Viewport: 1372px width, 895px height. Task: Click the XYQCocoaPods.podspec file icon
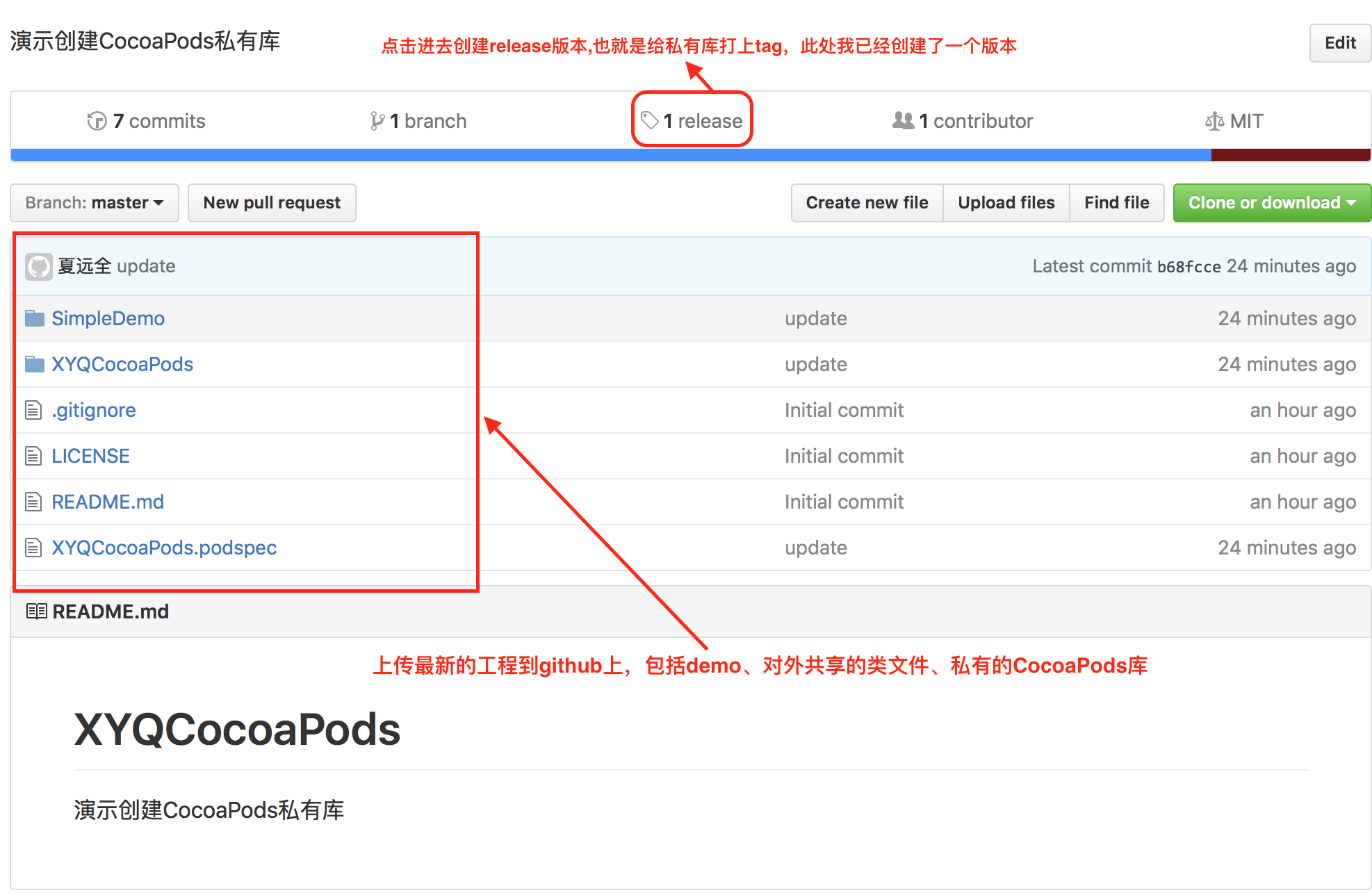click(33, 548)
